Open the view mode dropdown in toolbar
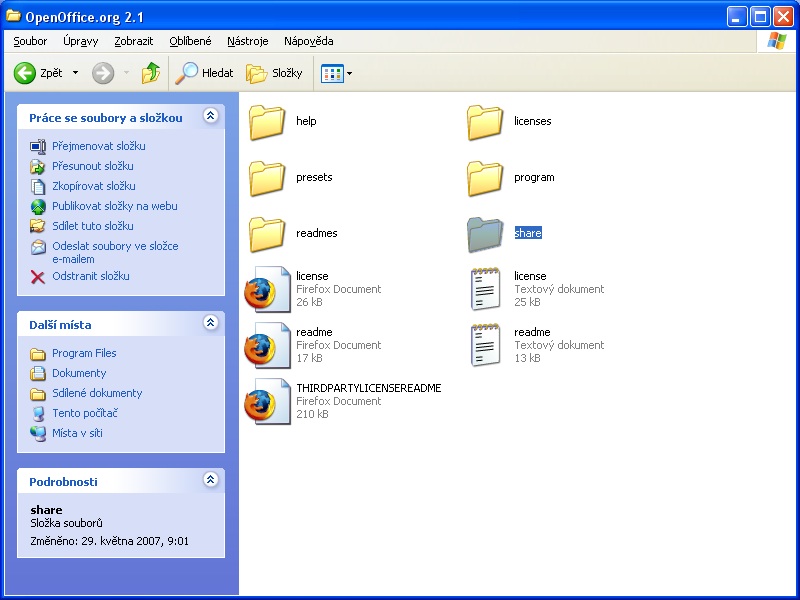Viewport: 800px width, 600px height. pos(337,73)
